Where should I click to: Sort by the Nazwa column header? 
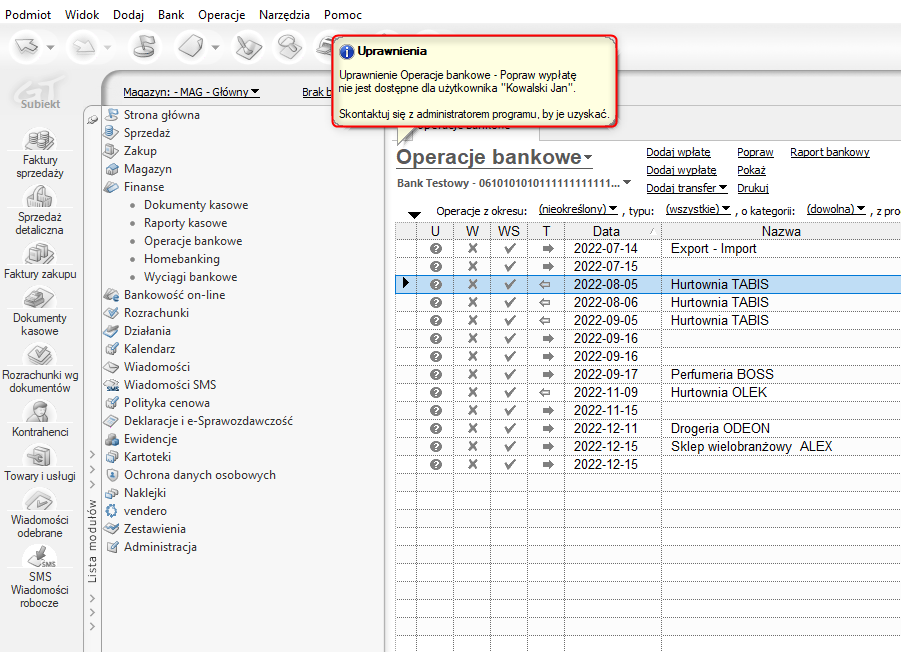pos(781,231)
